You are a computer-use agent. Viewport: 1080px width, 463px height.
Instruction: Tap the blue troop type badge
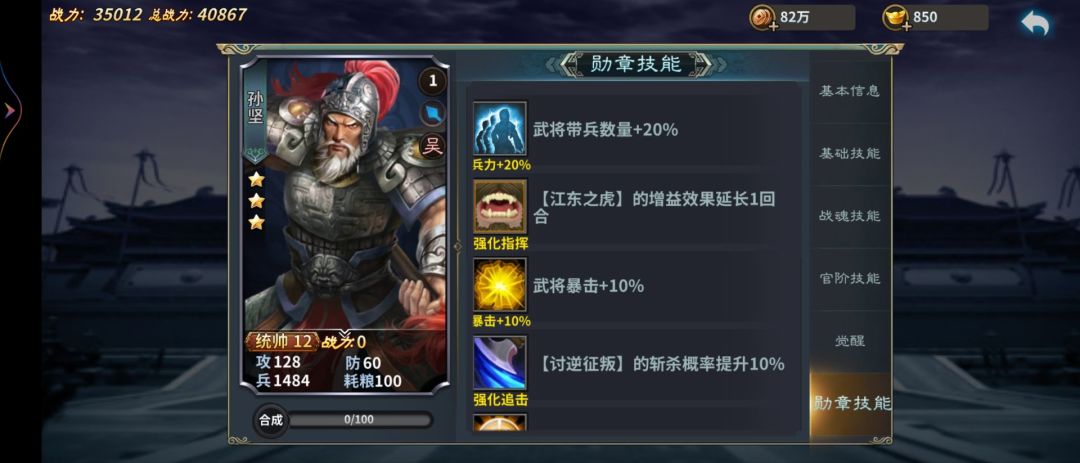coord(433,114)
